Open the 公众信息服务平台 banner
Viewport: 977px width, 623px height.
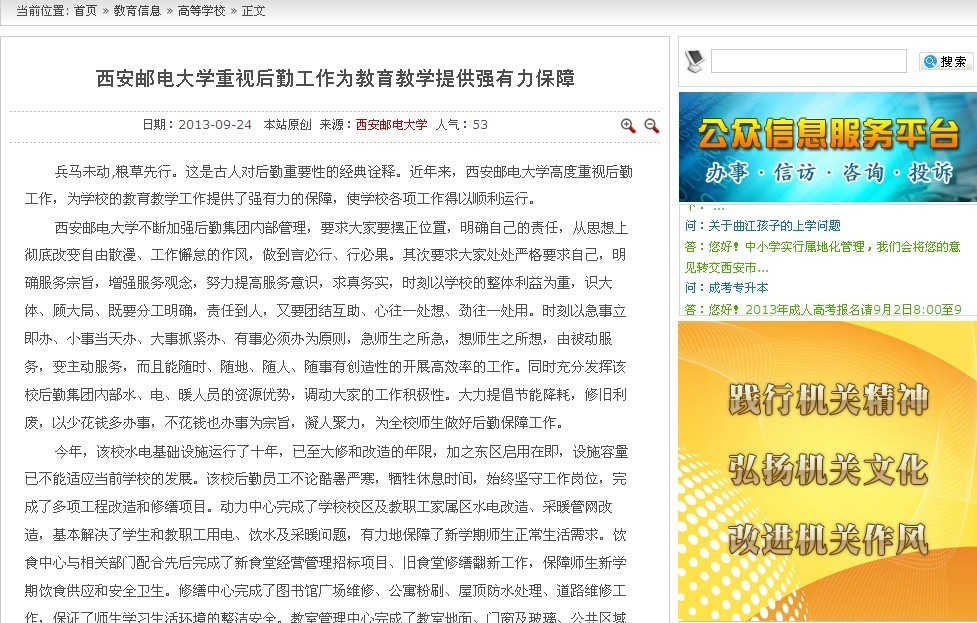pos(827,147)
